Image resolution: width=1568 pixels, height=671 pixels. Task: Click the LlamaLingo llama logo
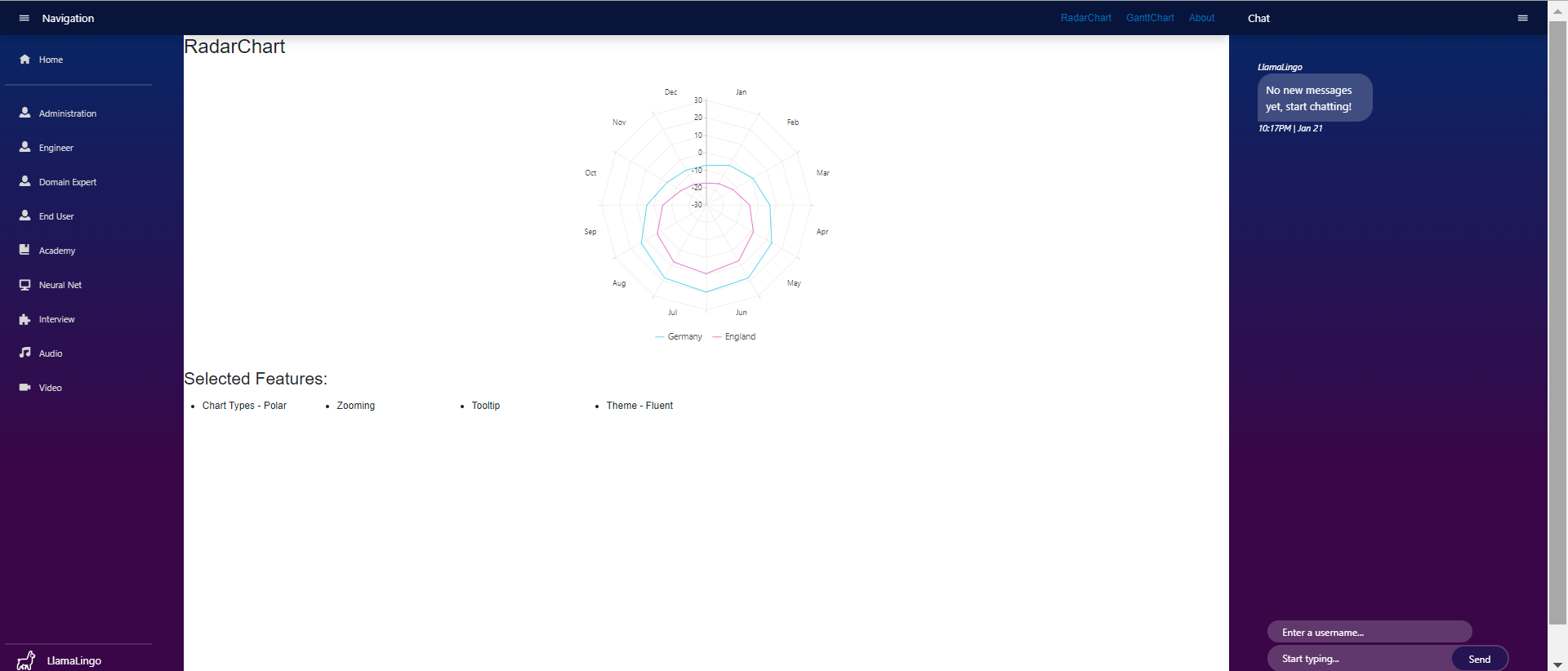pyautogui.click(x=26, y=660)
